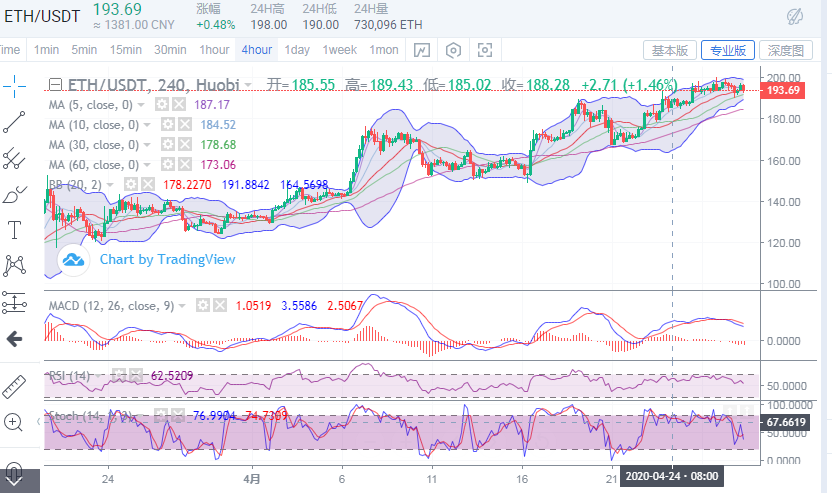The width and height of the screenshot is (832, 493).
Task: Remove the RSI (14) indicator
Action: coord(136,375)
